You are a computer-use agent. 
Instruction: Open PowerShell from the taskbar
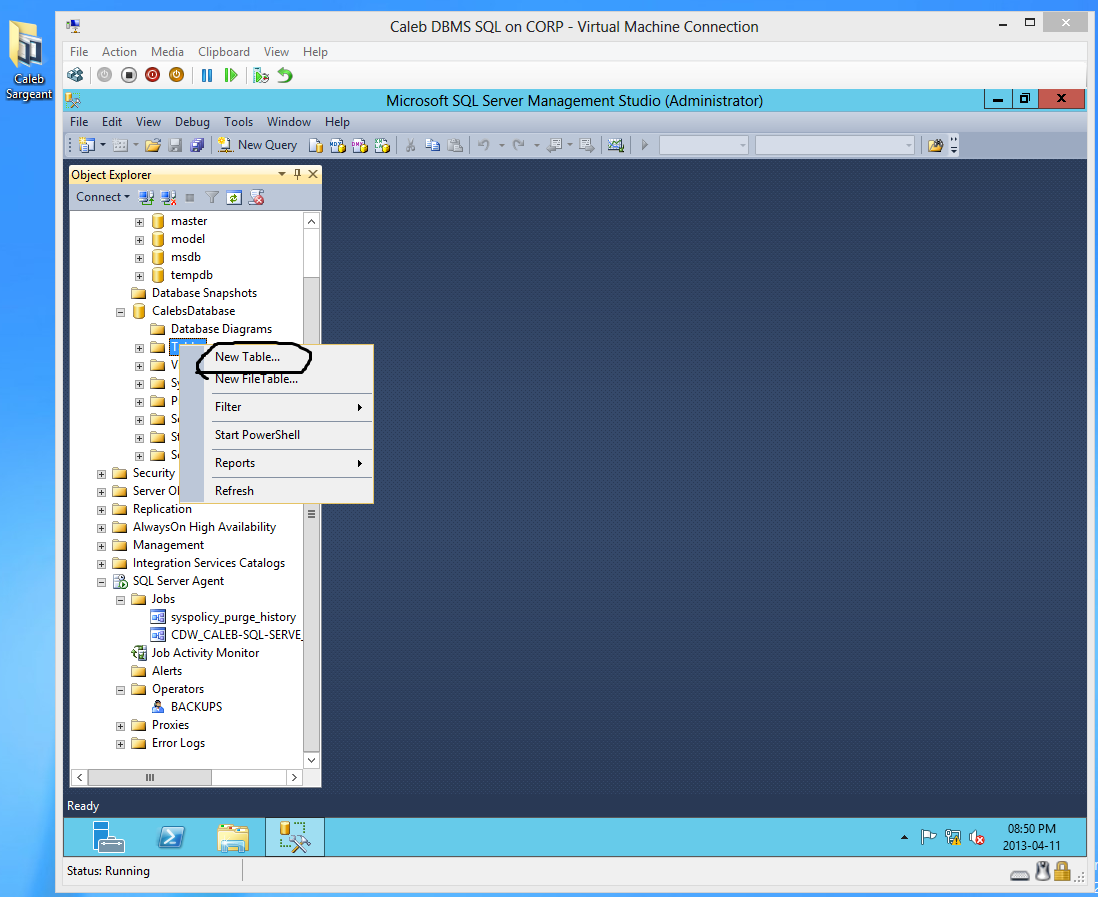(x=171, y=837)
